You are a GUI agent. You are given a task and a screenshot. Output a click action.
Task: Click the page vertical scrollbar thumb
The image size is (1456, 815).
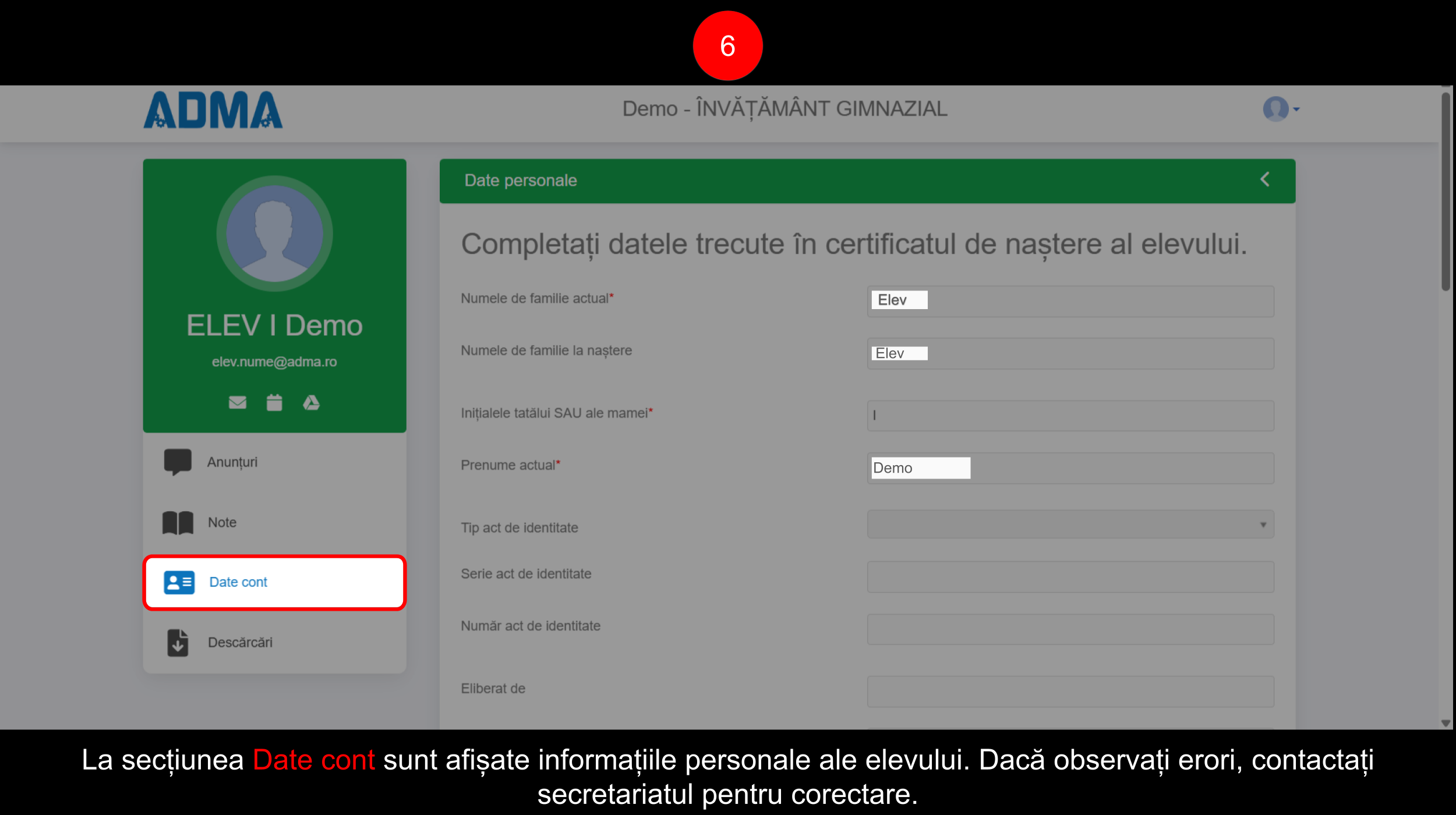pyautogui.click(x=1446, y=192)
